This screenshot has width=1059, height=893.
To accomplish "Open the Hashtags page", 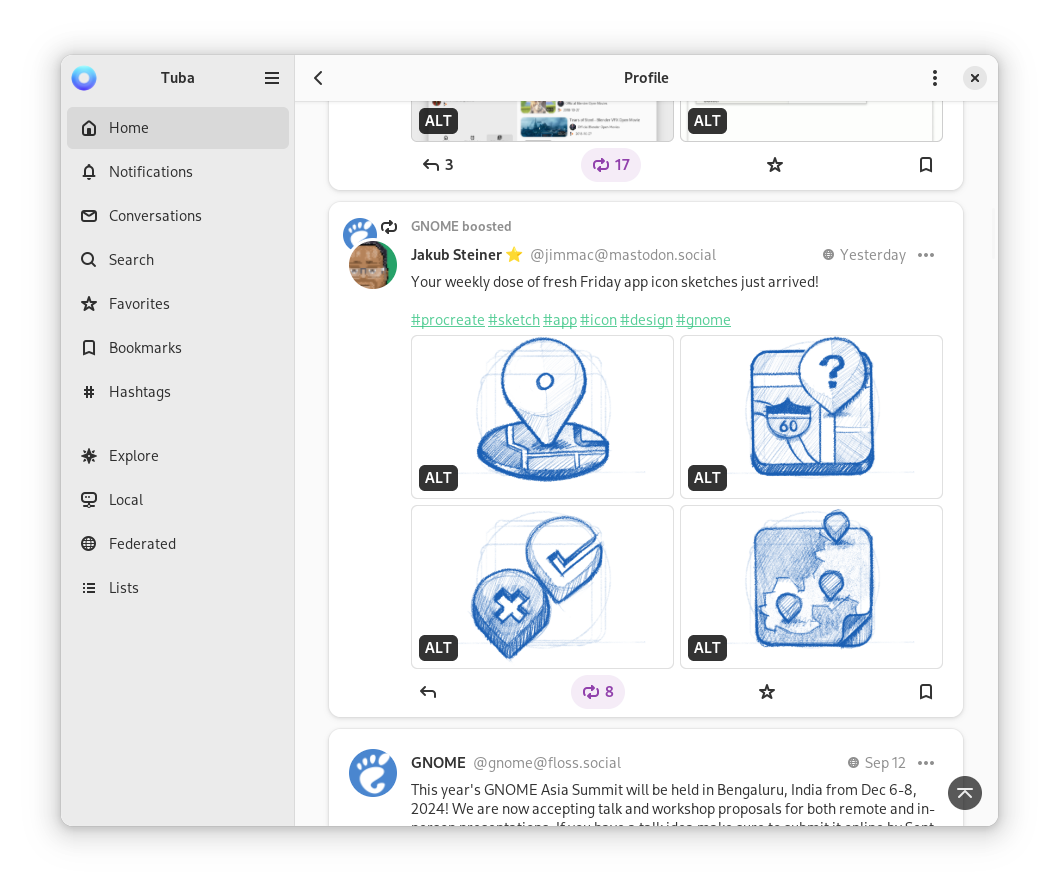I will [139, 392].
